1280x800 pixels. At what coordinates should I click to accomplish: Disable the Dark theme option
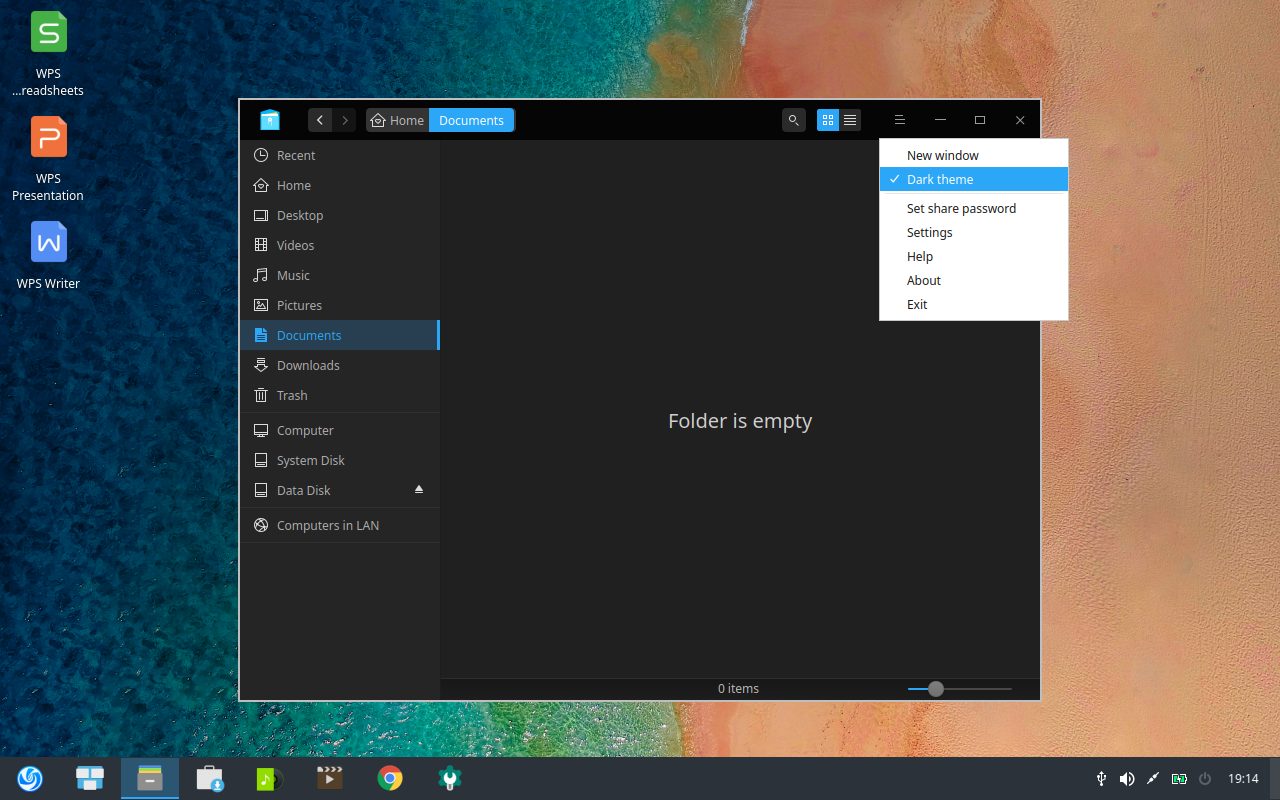point(940,179)
